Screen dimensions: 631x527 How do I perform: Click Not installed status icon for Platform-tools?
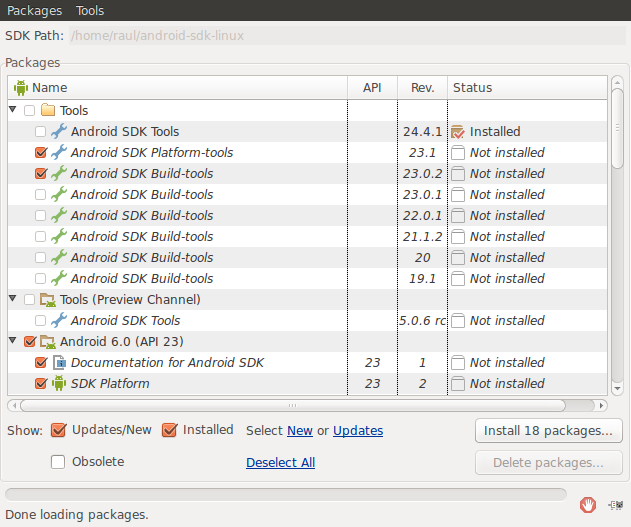pos(458,152)
